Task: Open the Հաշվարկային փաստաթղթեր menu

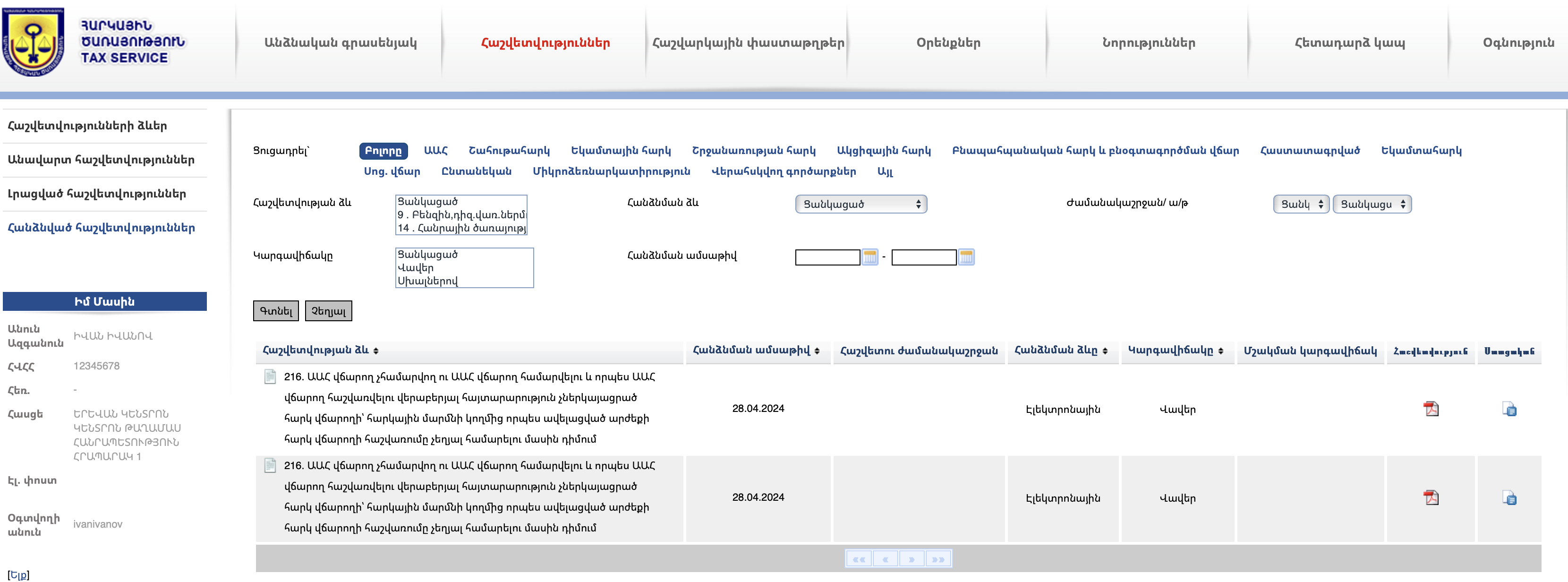Action: pos(748,43)
